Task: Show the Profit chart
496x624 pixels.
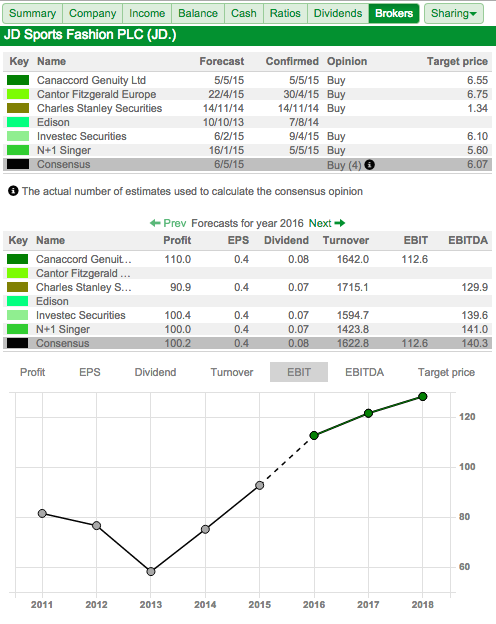Action: pos(32,372)
